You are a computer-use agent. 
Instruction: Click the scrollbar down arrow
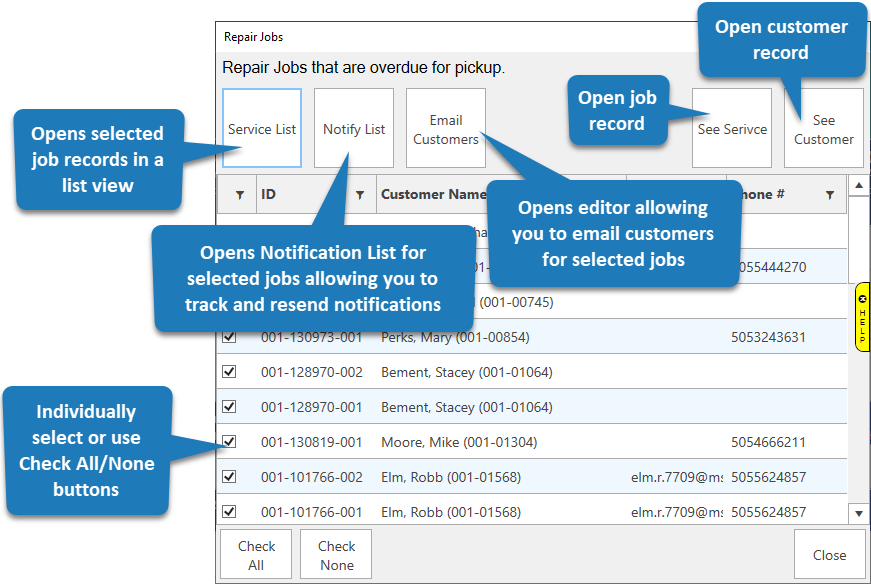[x=858, y=513]
